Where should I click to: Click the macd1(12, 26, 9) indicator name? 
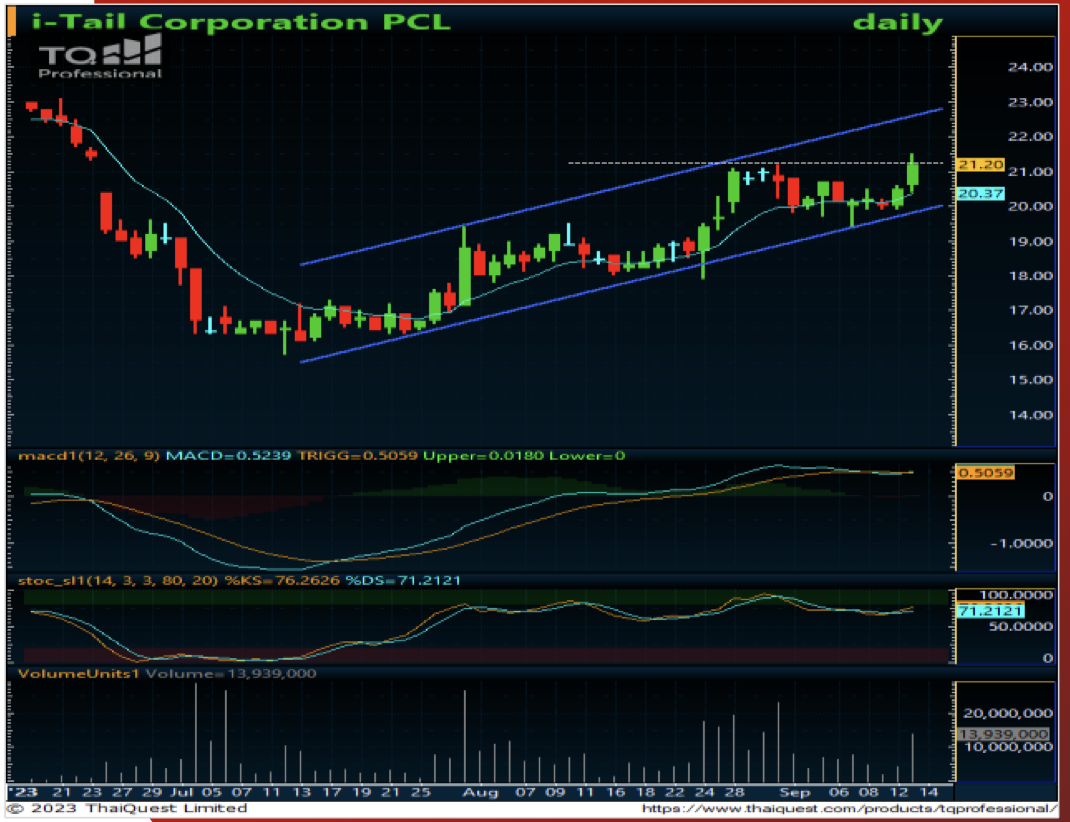[x=89, y=456]
